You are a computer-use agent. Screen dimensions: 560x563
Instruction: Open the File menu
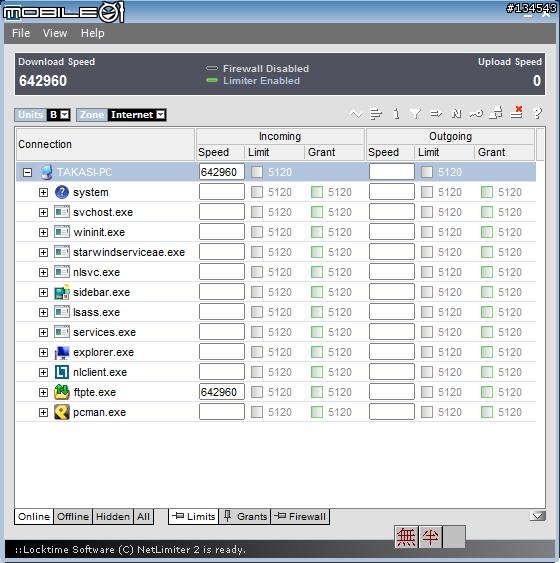(x=21, y=33)
